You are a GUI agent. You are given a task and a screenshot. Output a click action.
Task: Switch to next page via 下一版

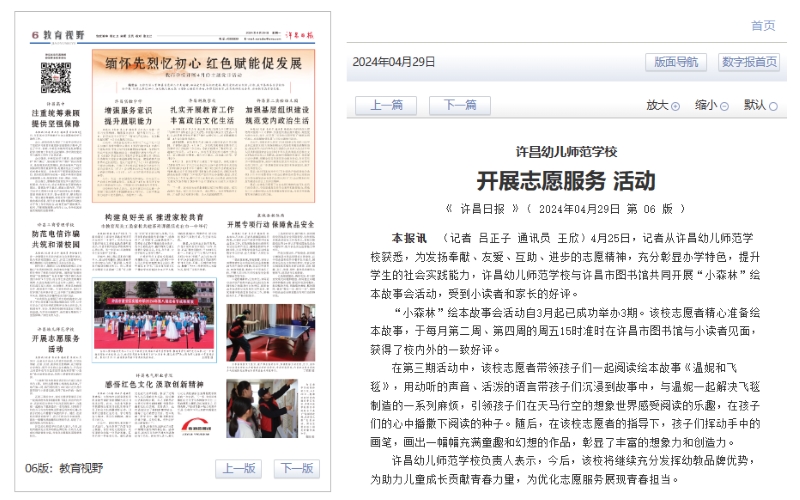(x=295, y=468)
